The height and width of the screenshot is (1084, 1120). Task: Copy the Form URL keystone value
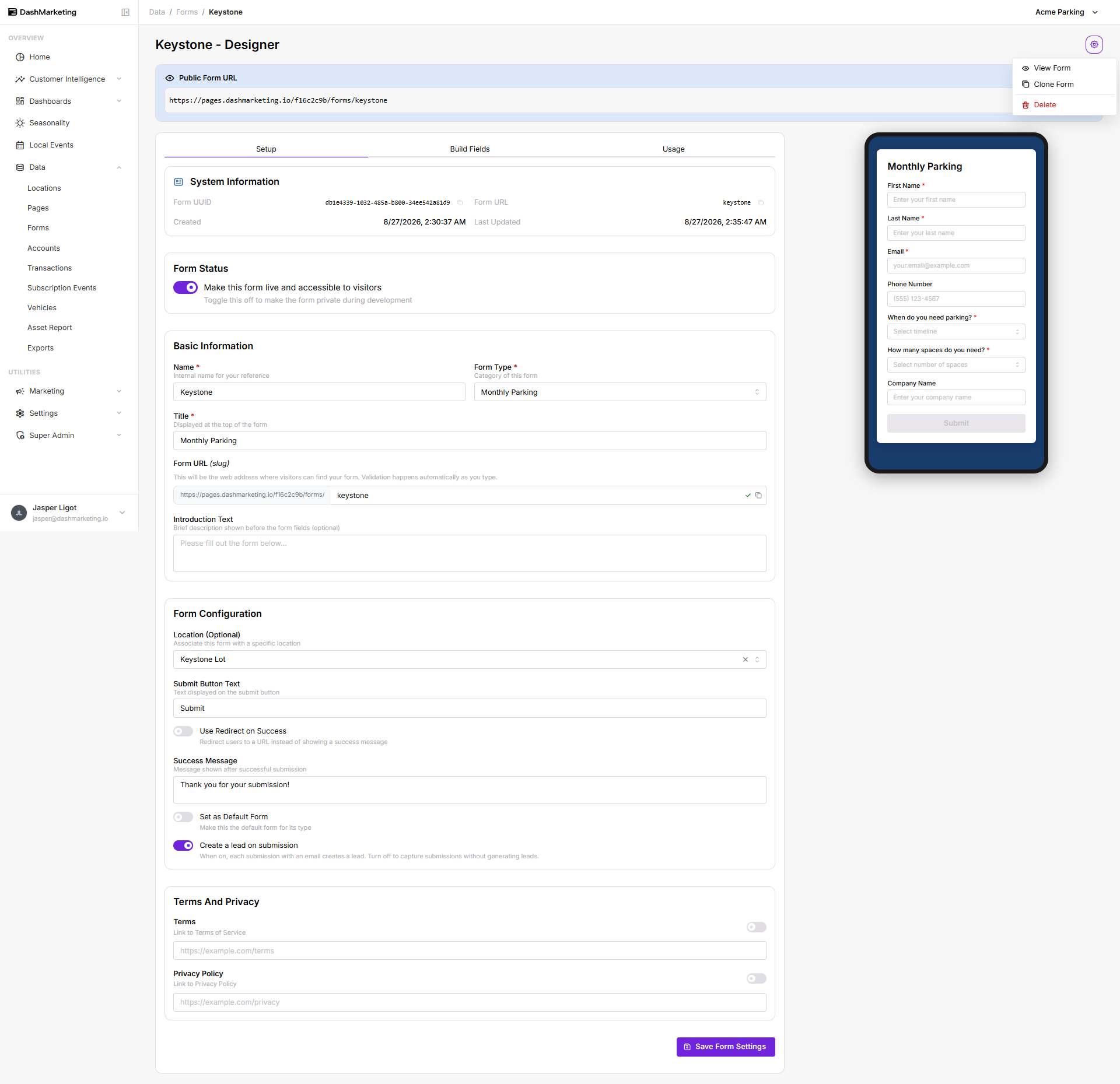(761, 203)
